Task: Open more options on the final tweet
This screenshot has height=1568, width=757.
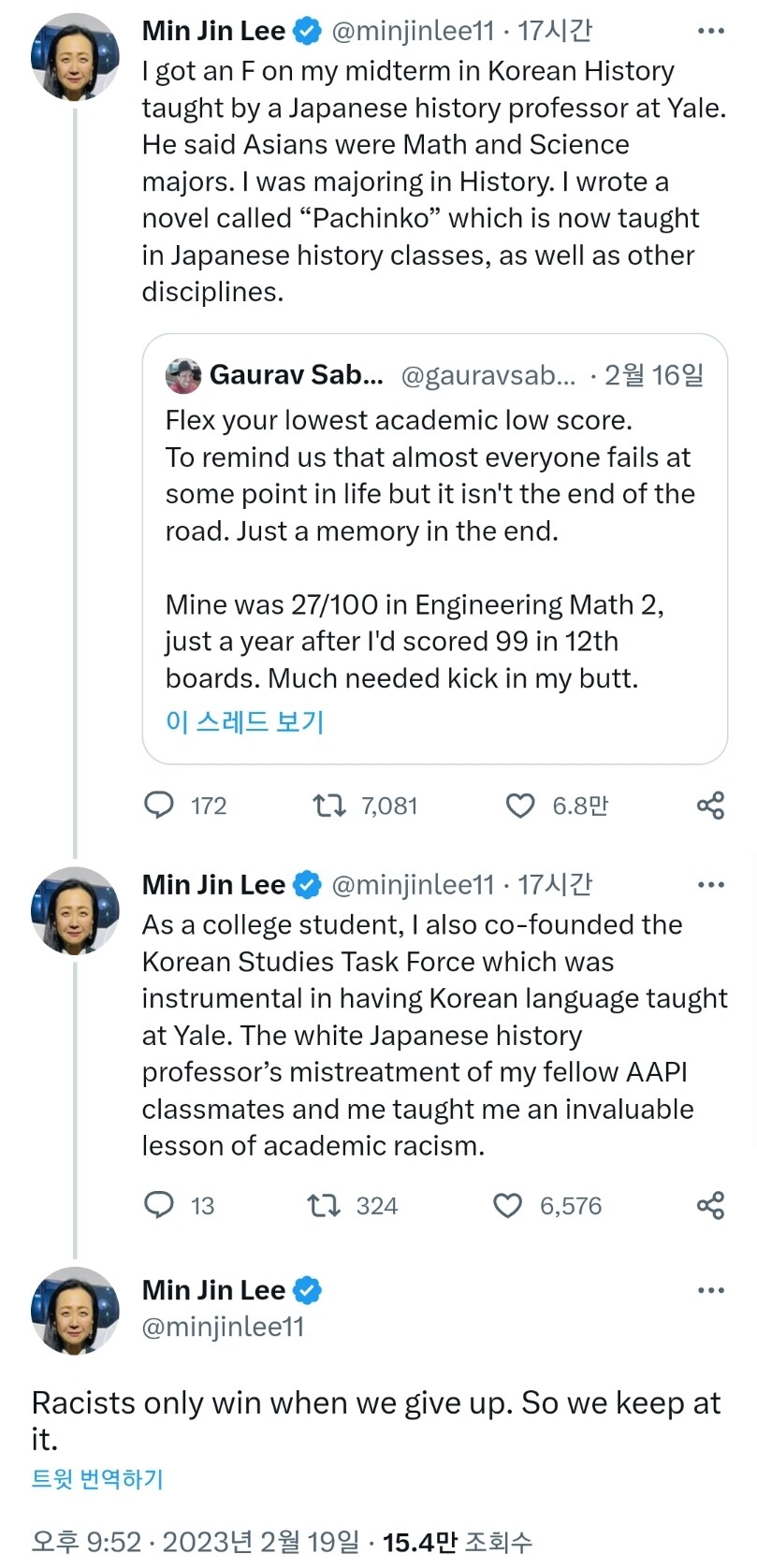Action: 710,1290
